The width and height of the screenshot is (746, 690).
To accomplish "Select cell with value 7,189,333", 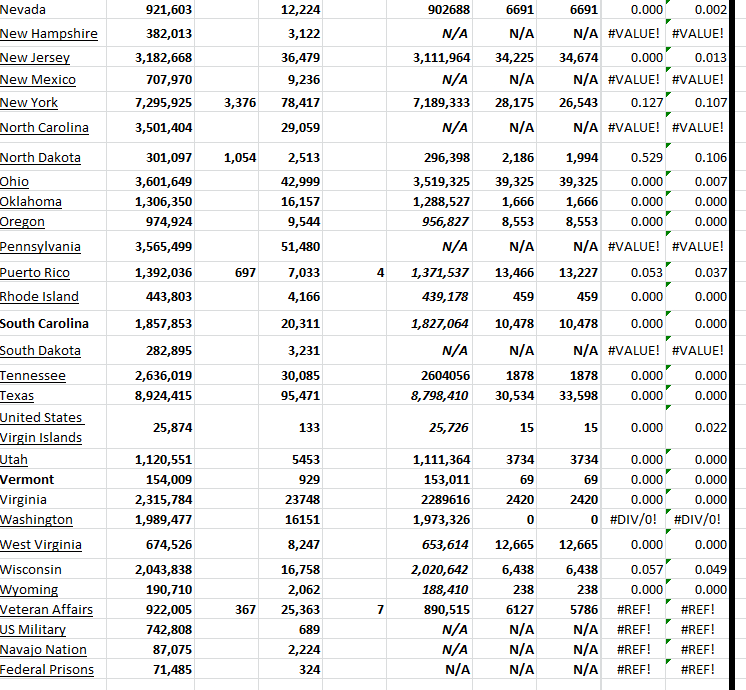I will (430, 102).
